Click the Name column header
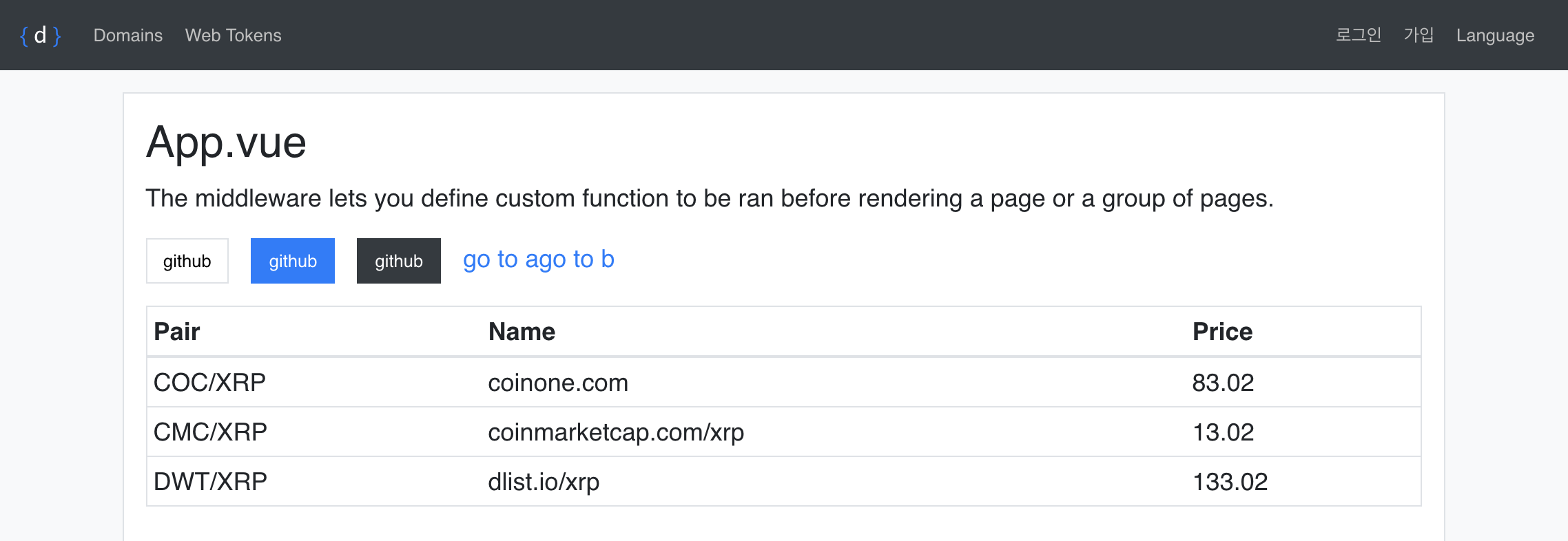 tap(522, 332)
